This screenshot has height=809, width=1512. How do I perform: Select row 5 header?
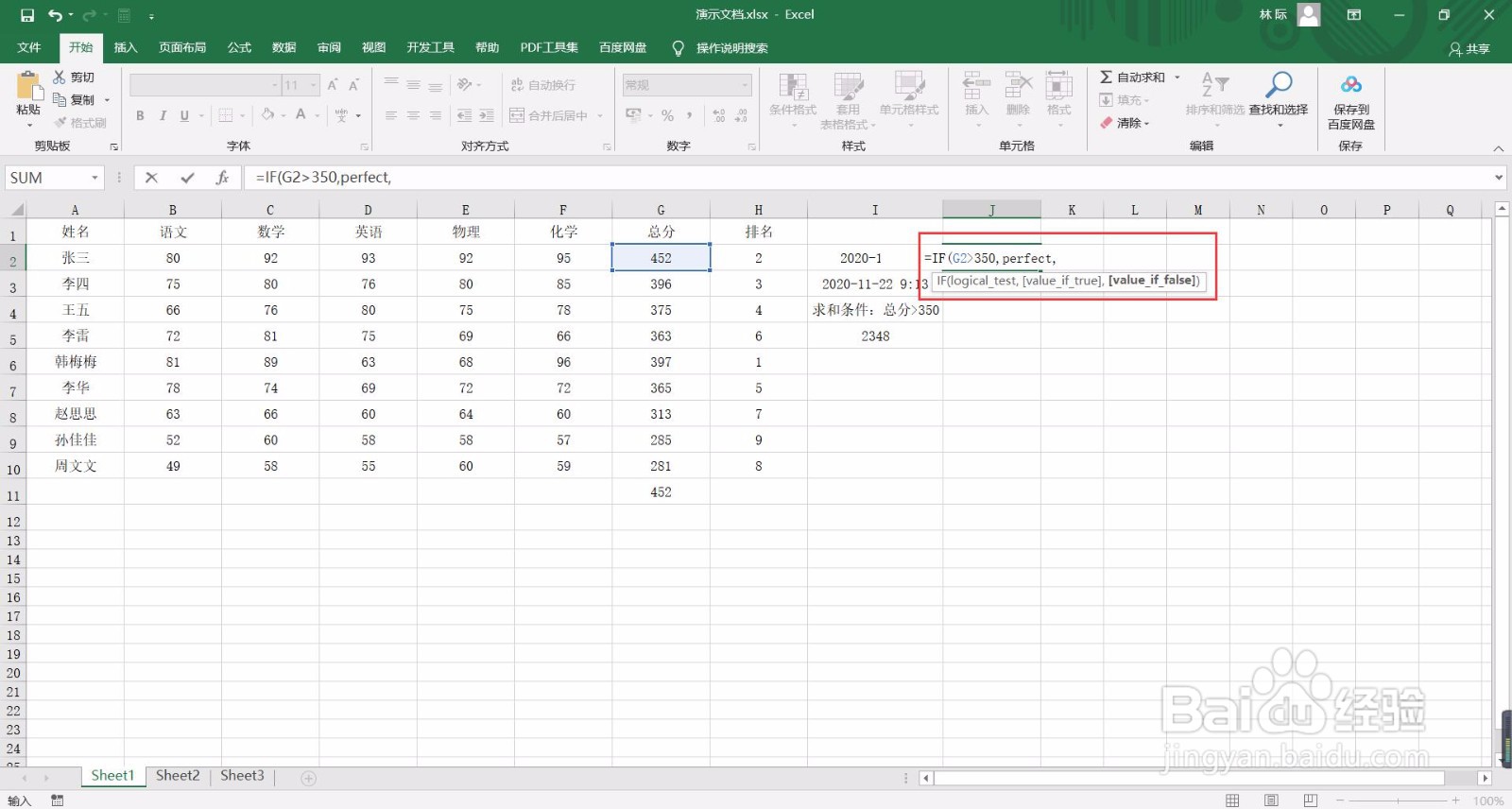(x=13, y=338)
